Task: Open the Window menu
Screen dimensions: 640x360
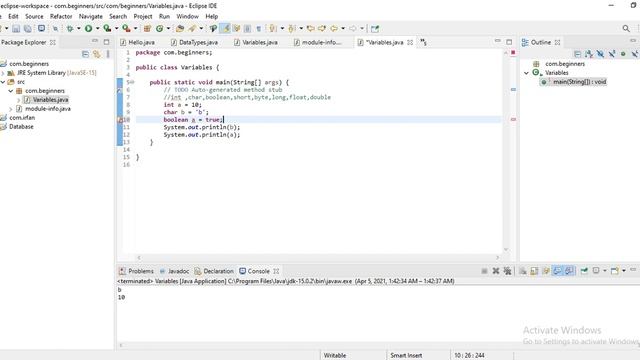Action: pos(187,16)
